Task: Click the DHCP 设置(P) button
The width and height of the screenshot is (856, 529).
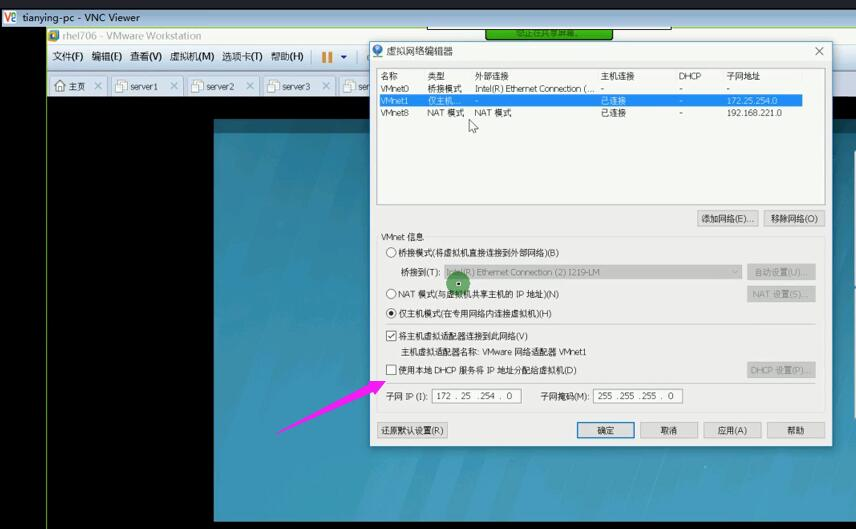Action: [x=781, y=370]
